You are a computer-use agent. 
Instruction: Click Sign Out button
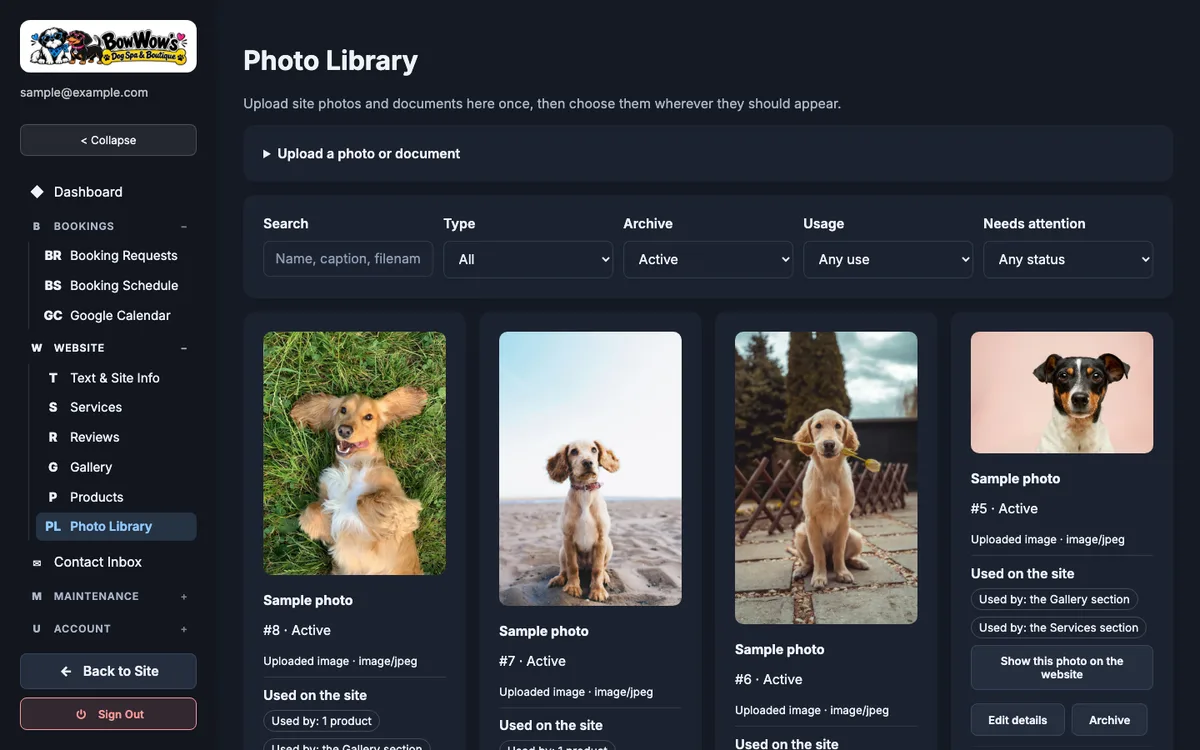[108, 715]
